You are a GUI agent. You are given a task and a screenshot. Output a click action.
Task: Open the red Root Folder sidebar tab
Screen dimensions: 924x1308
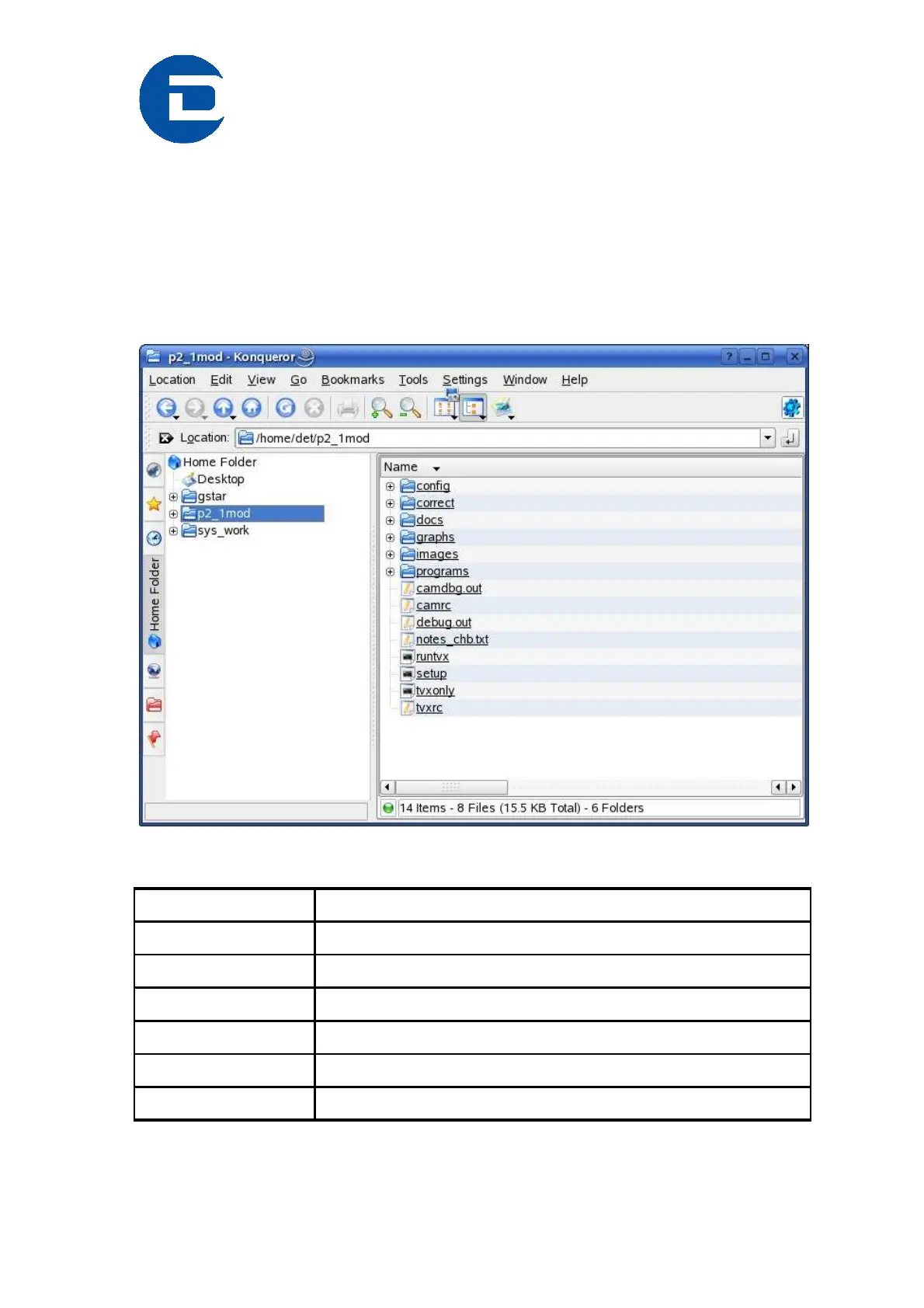tap(154, 704)
